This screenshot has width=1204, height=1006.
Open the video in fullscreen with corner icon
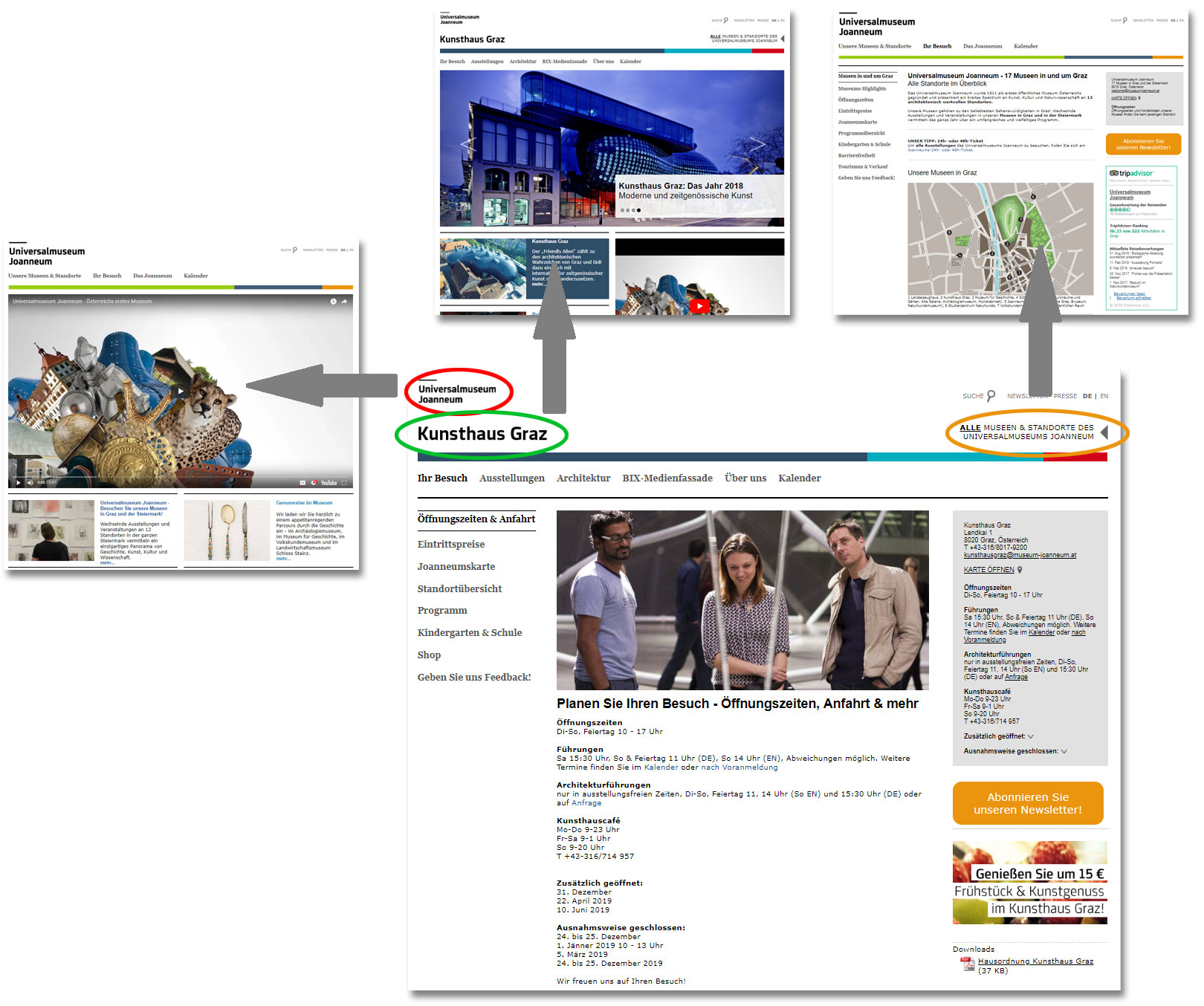345,483
